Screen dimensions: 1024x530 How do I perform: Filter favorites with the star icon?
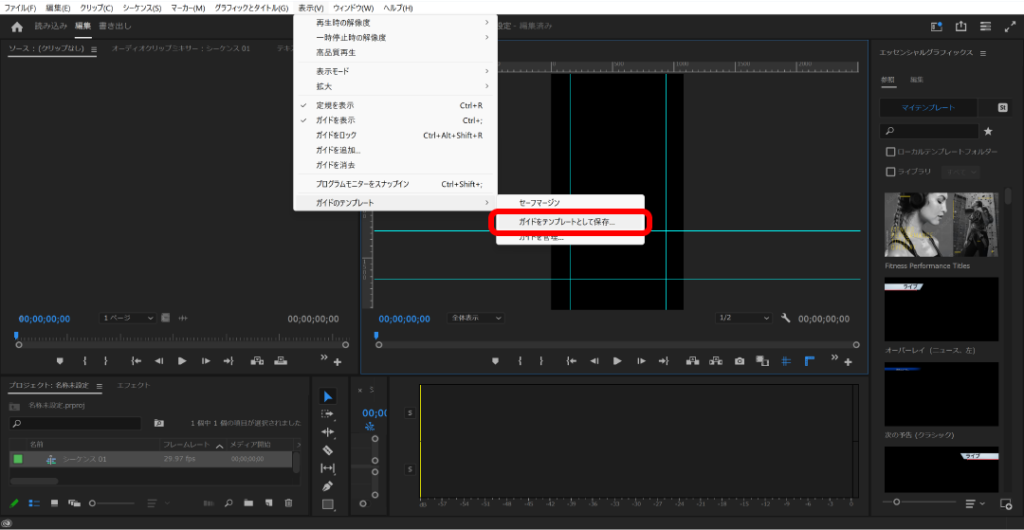pos(988,131)
